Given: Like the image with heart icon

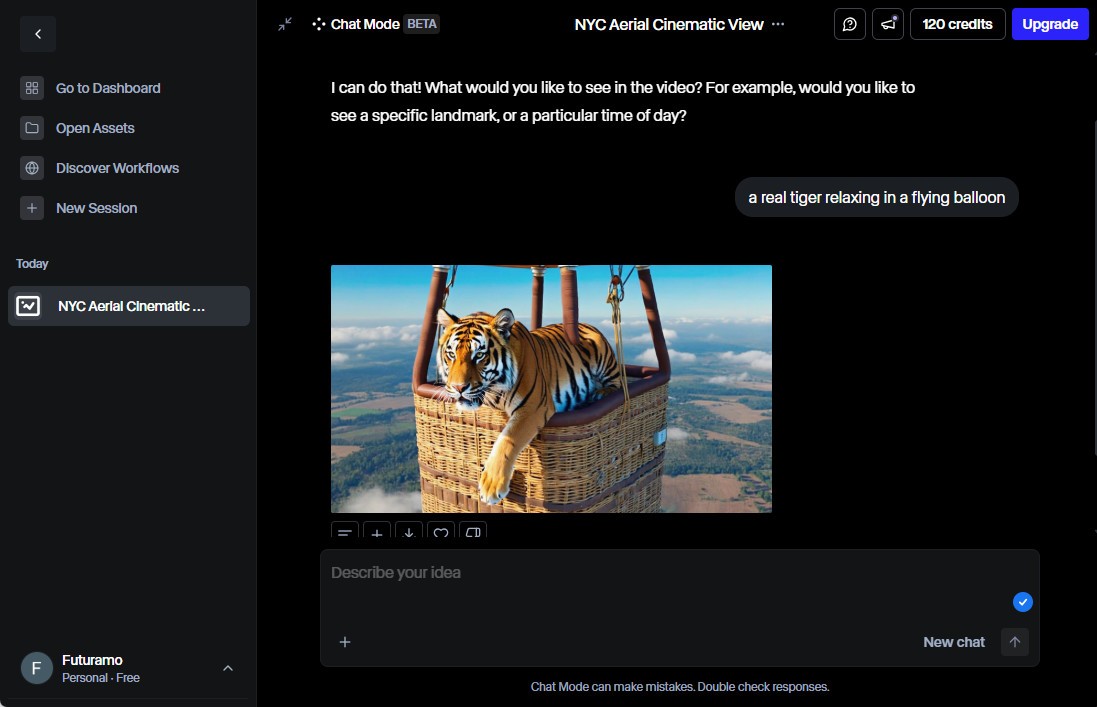Looking at the screenshot, I should [x=441, y=531].
